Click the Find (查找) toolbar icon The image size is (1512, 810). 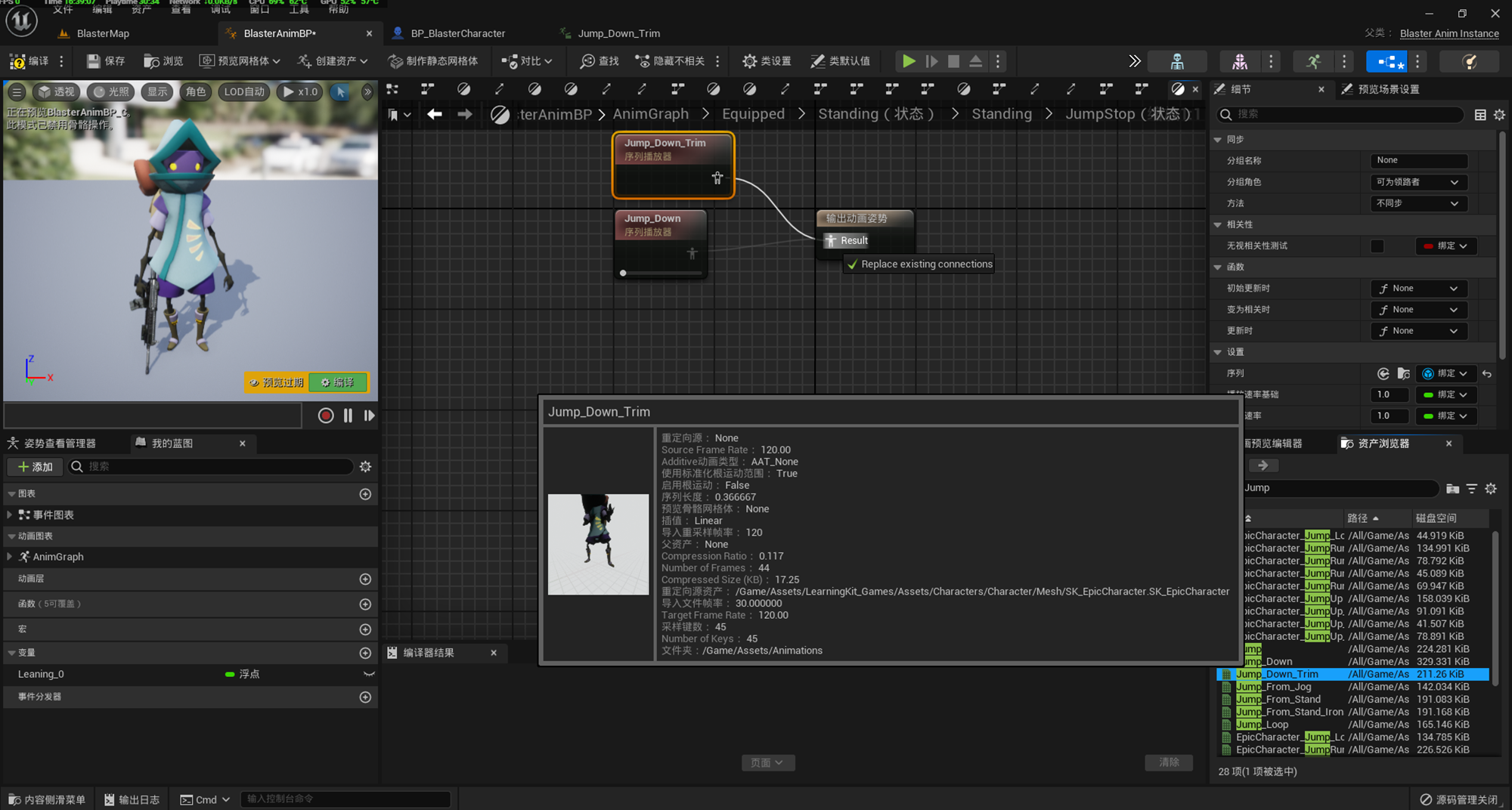click(x=600, y=61)
